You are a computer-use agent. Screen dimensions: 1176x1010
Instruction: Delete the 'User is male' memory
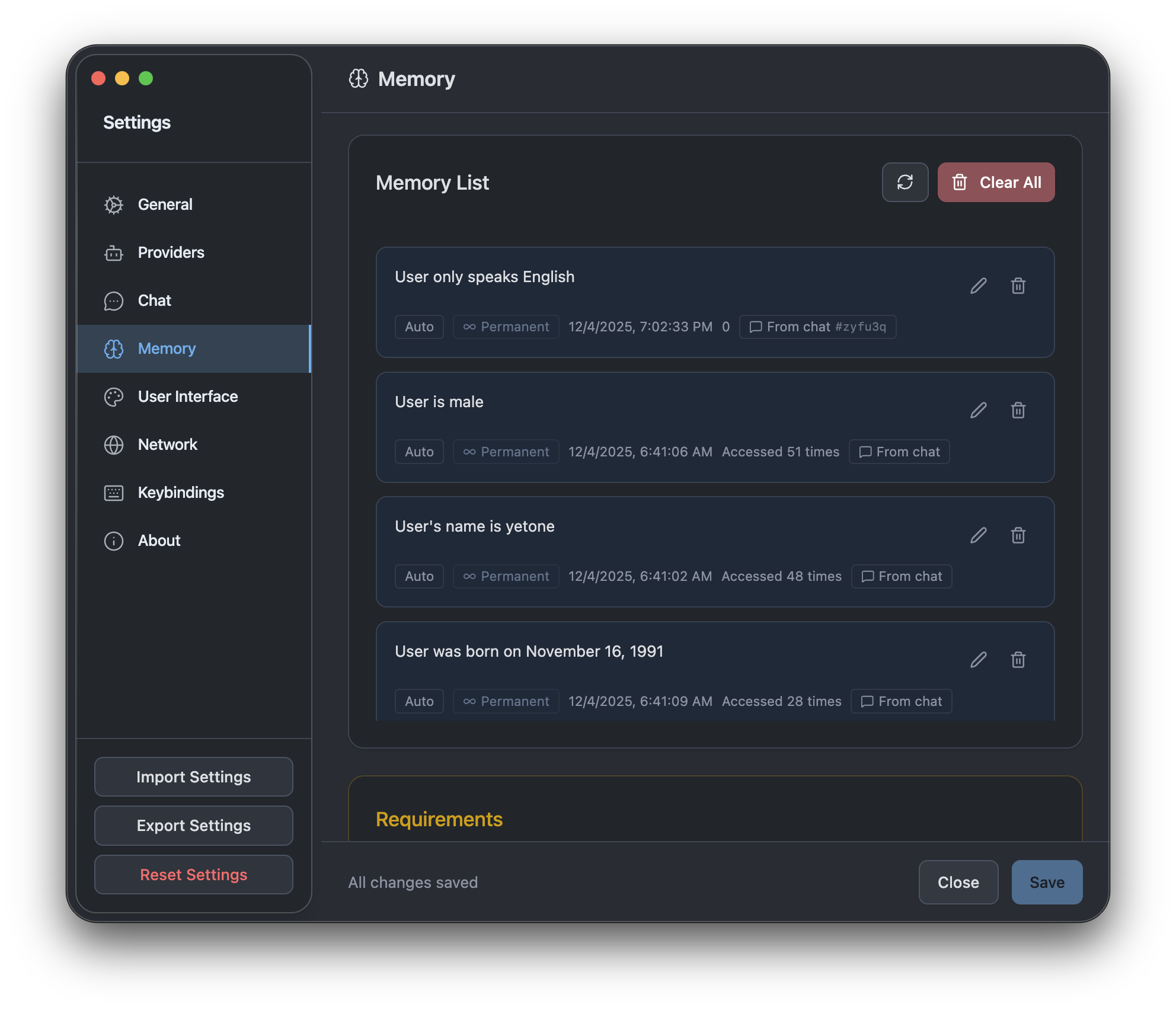click(1018, 410)
